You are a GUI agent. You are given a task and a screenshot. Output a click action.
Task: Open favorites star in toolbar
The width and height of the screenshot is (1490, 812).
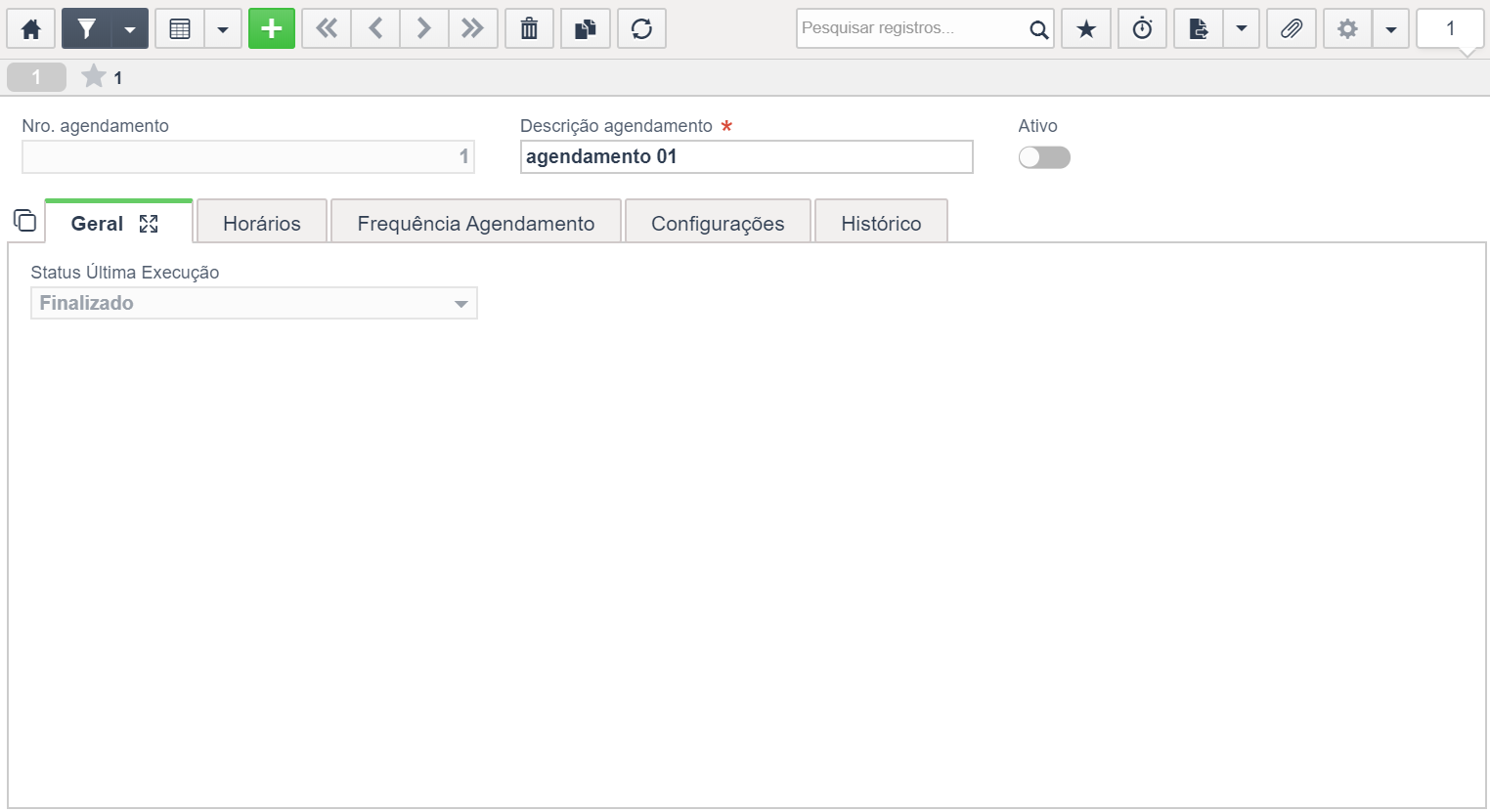1086,28
